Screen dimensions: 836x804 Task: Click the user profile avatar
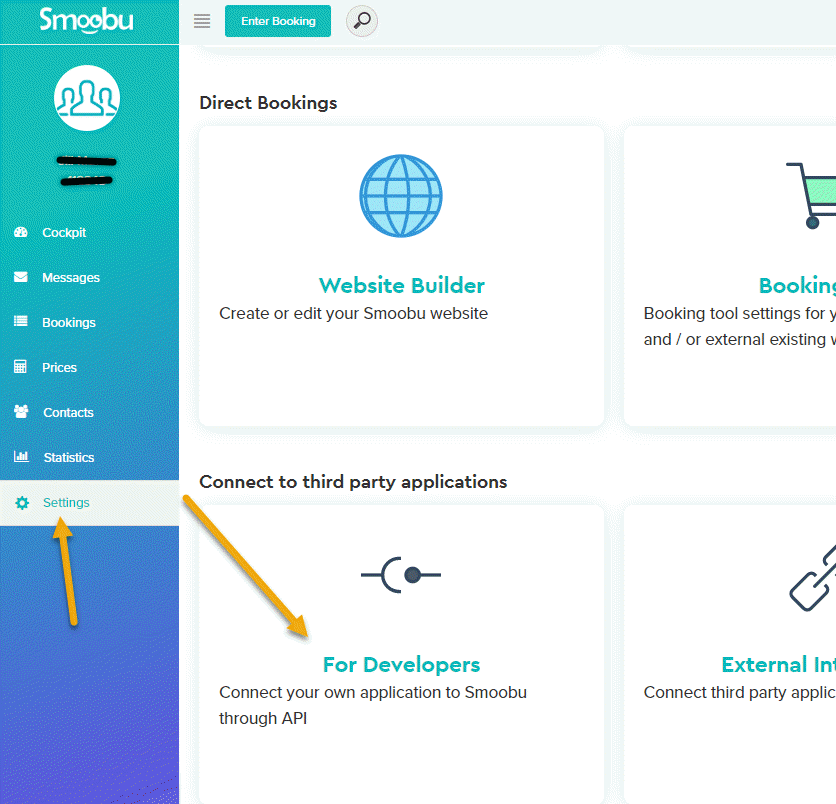(x=87, y=98)
